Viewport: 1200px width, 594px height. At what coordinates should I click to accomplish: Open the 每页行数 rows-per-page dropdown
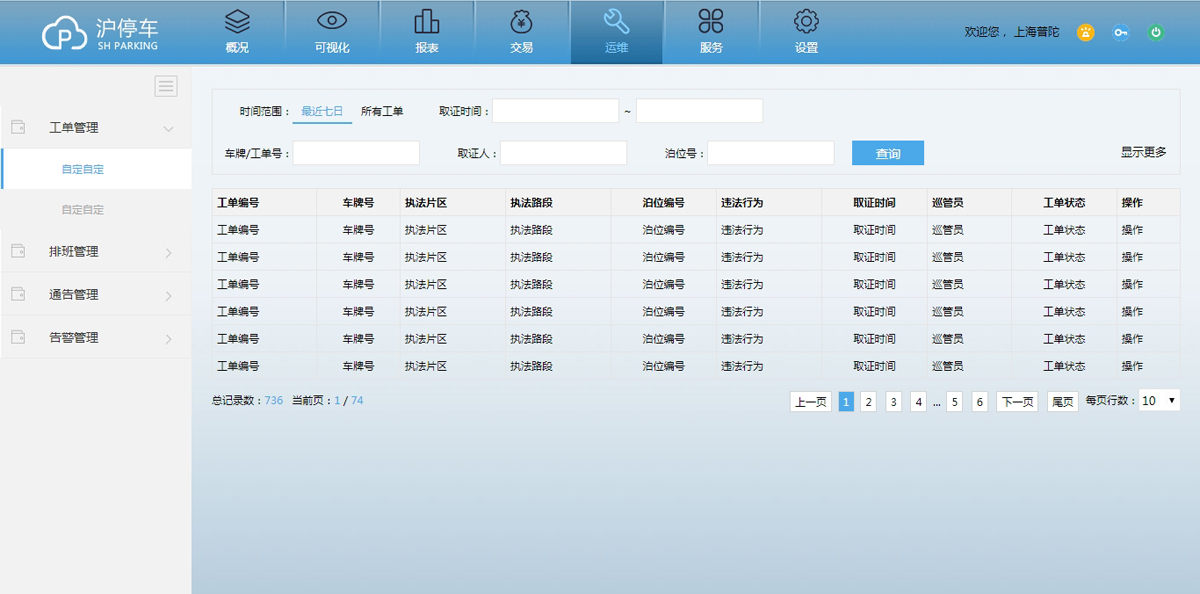(1160, 400)
